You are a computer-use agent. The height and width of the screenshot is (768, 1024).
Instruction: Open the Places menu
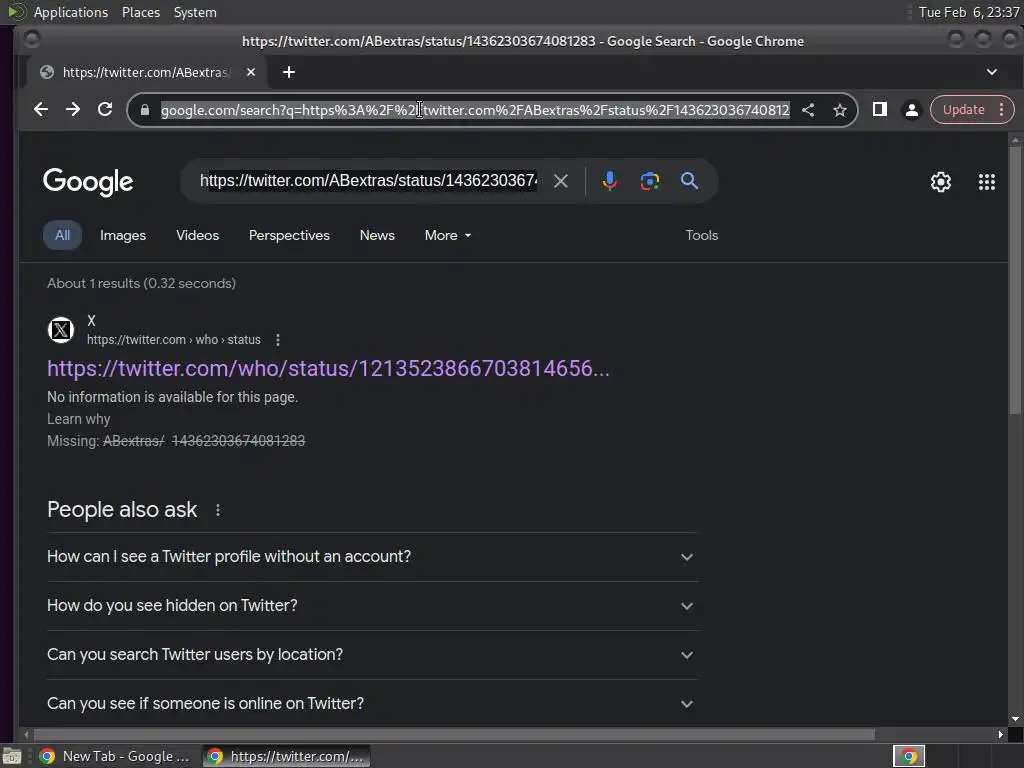[x=140, y=12]
